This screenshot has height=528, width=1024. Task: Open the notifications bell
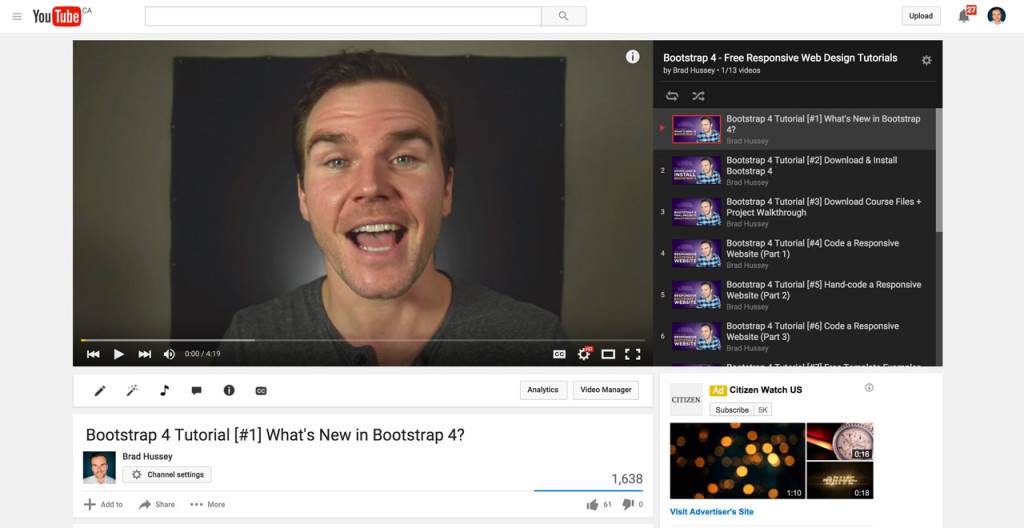[x=963, y=16]
